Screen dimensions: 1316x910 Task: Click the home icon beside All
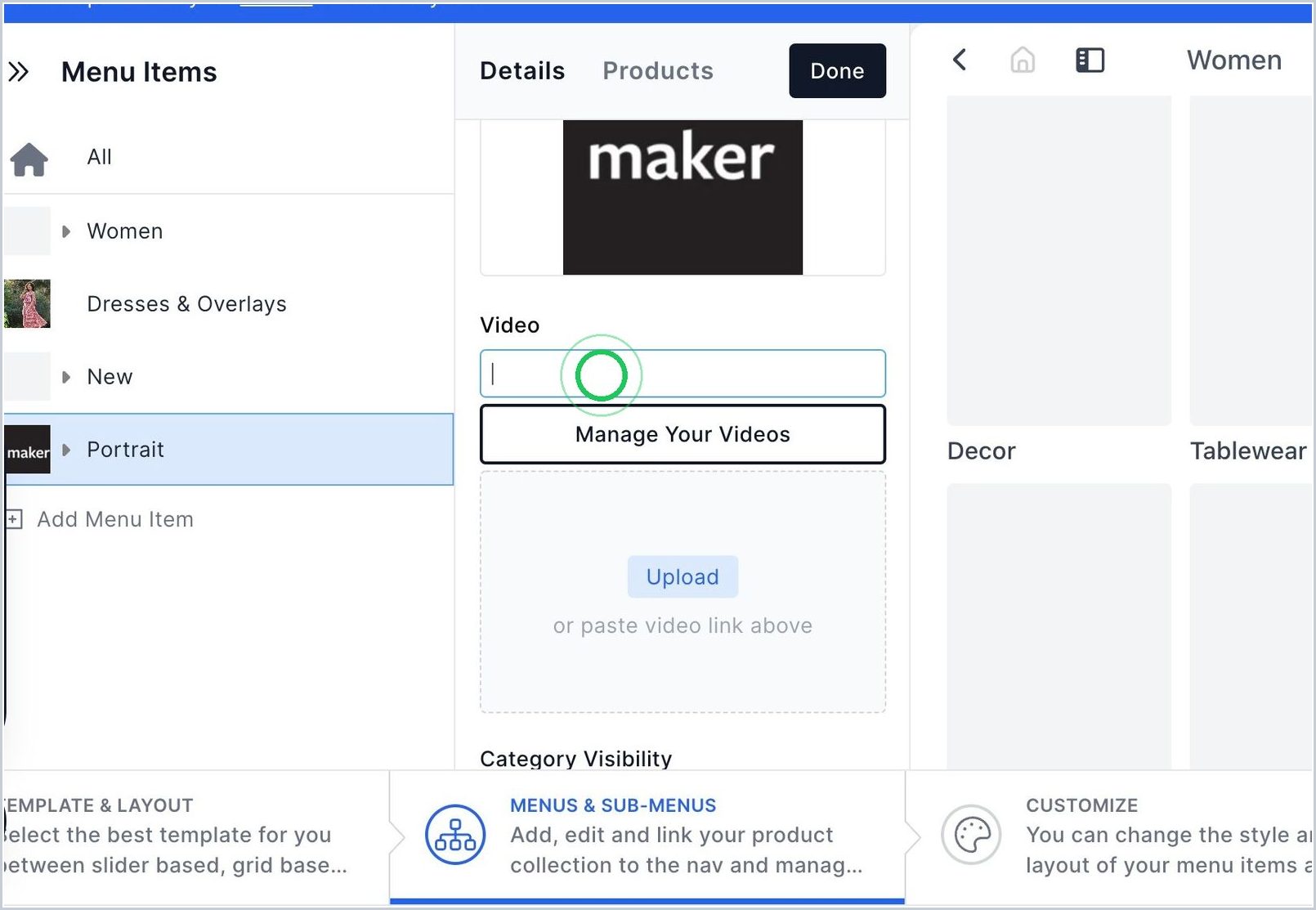[x=29, y=159]
